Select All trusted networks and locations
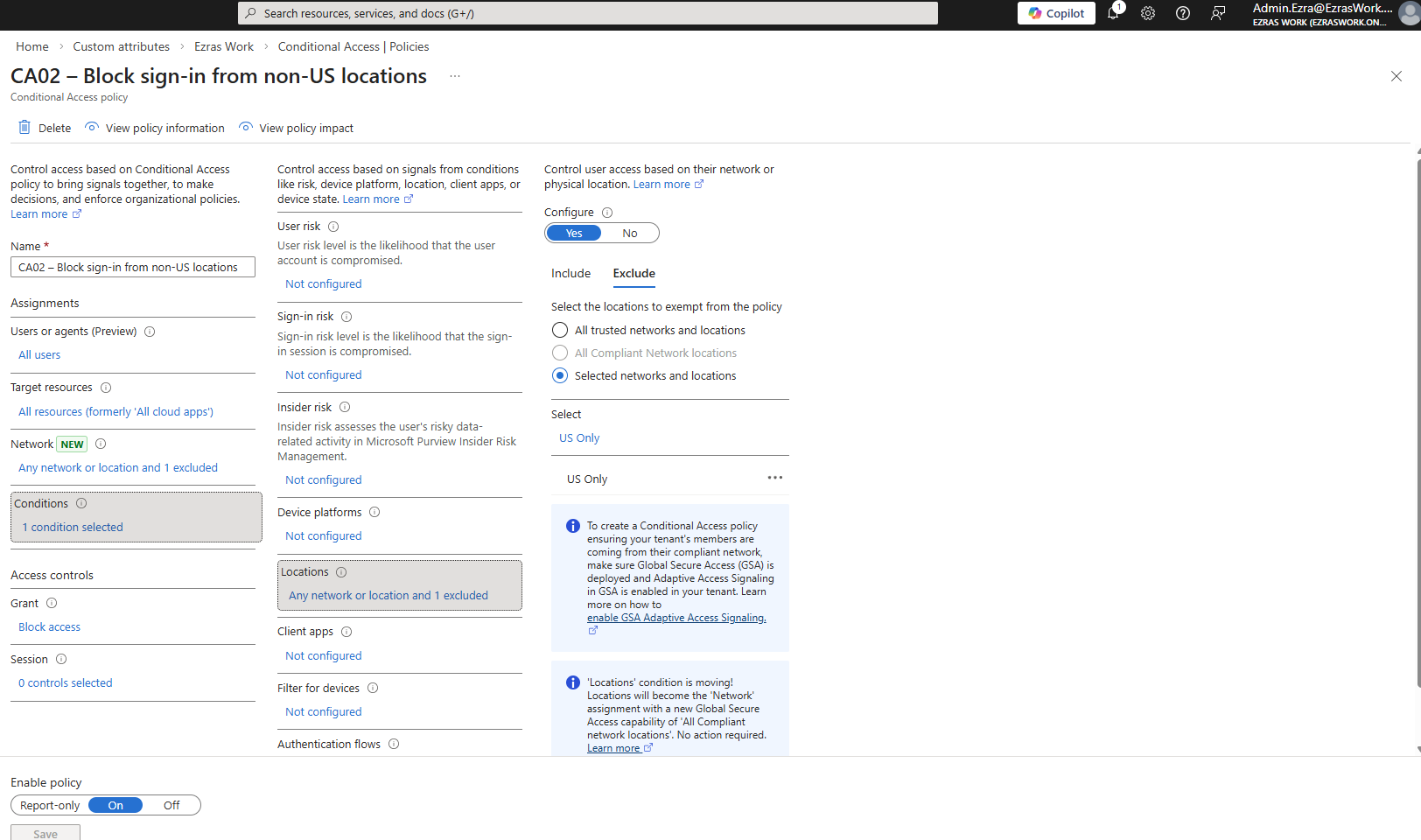The width and height of the screenshot is (1421, 840). [560, 331]
